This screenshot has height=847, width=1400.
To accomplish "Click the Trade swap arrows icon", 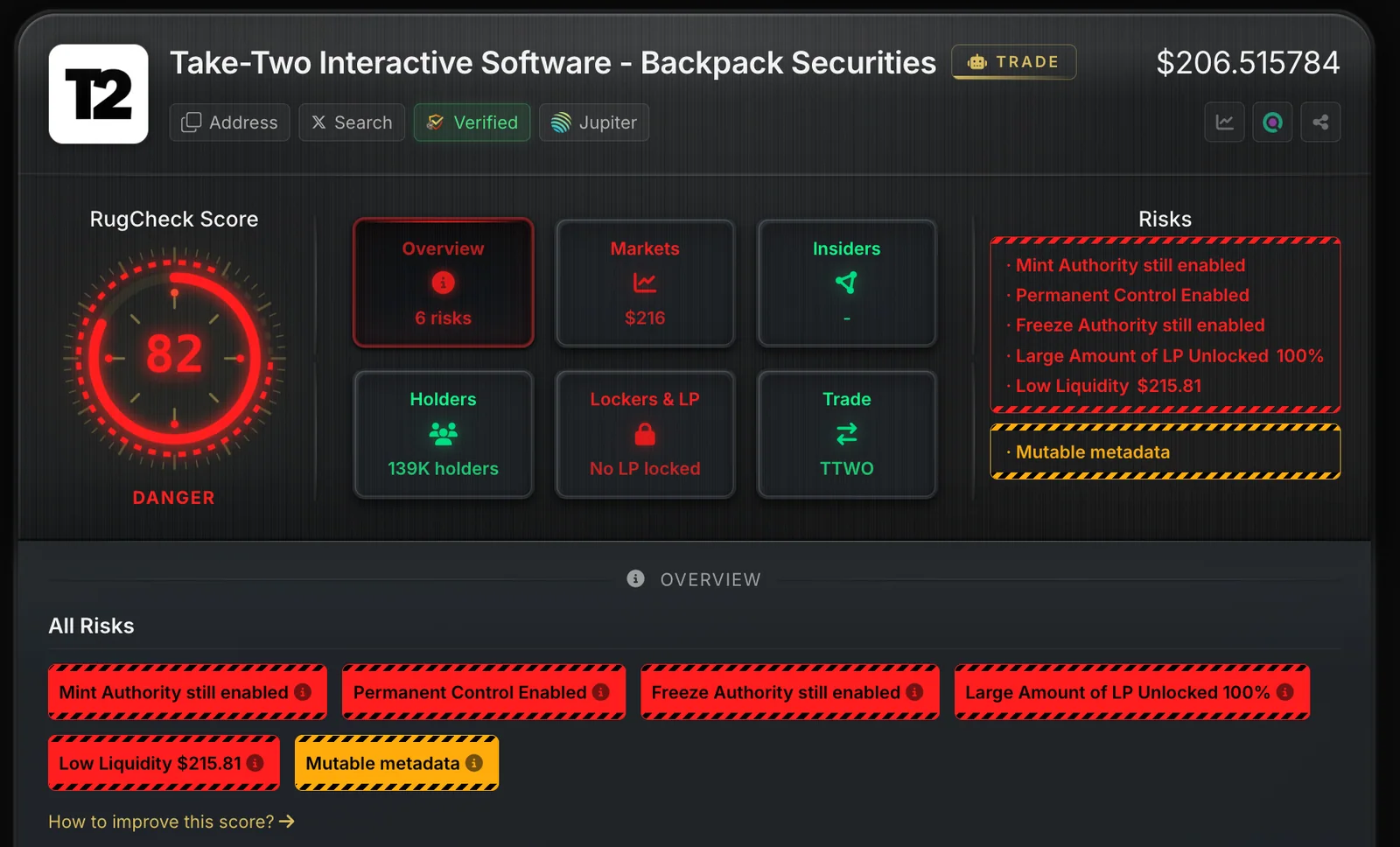I will pyautogui.click(x=846, y=433).
